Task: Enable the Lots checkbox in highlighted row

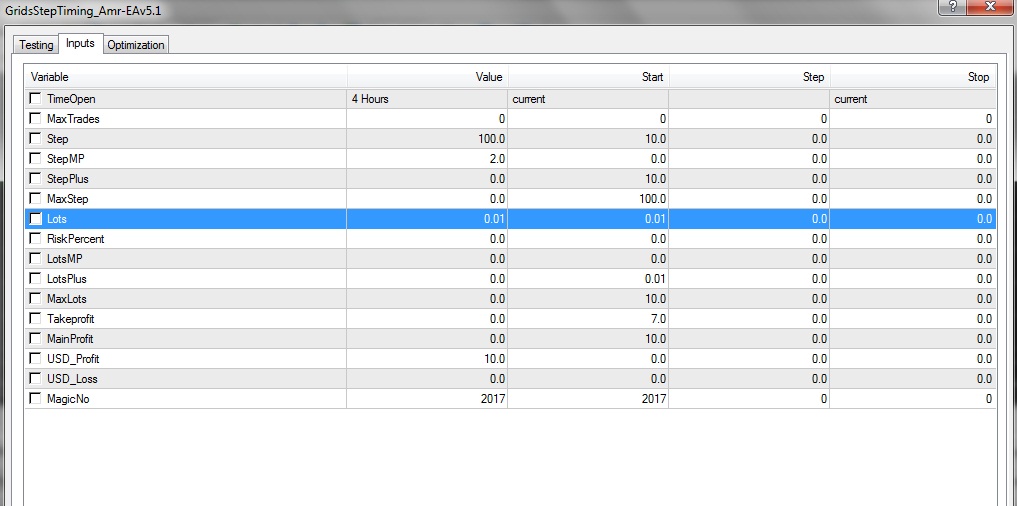Action: (x=36, y=219)
